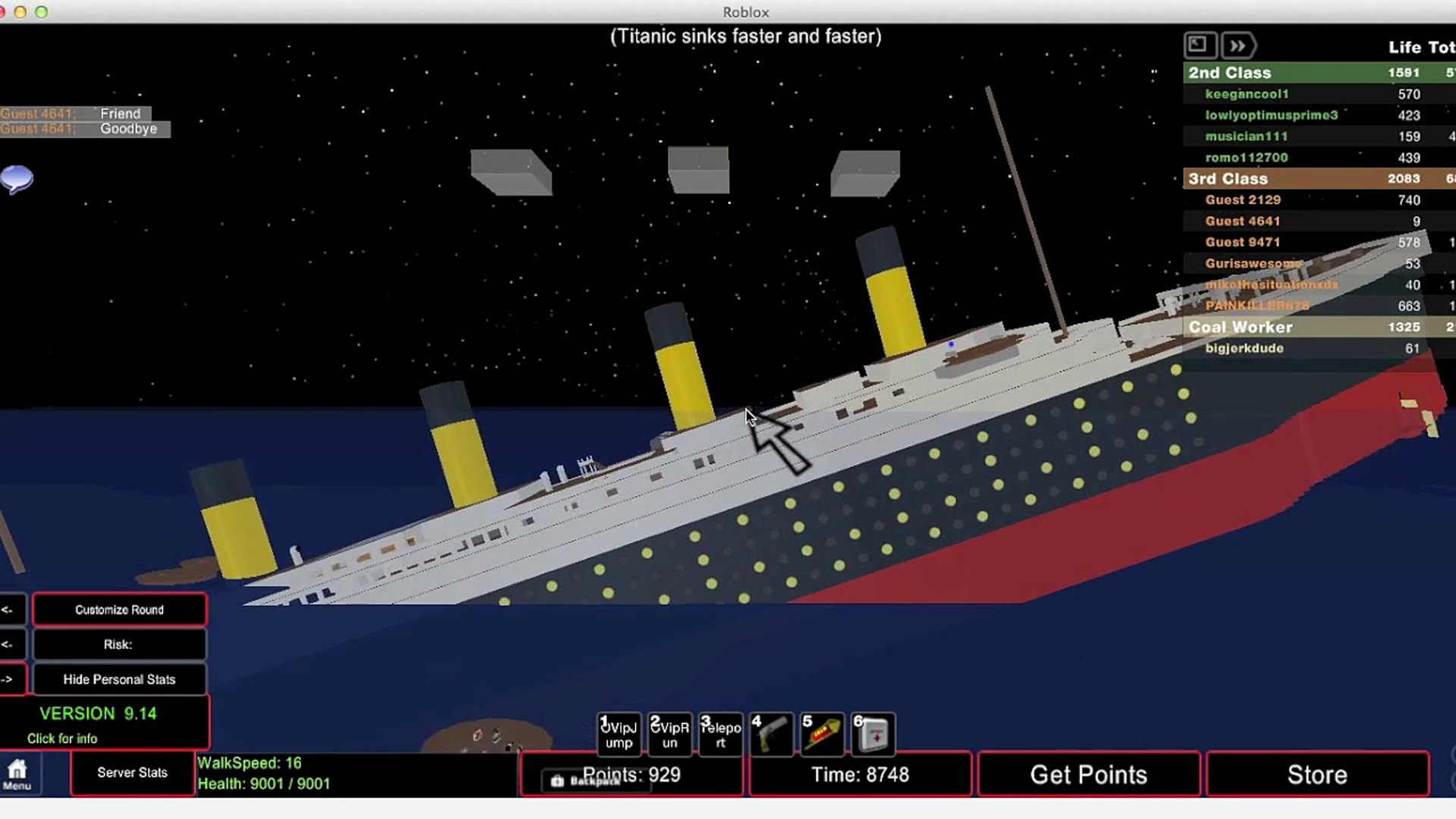Enable VipRun in hotbar slot 2
Viewport: 1456px width, 819px height.
tap(669, 733)
